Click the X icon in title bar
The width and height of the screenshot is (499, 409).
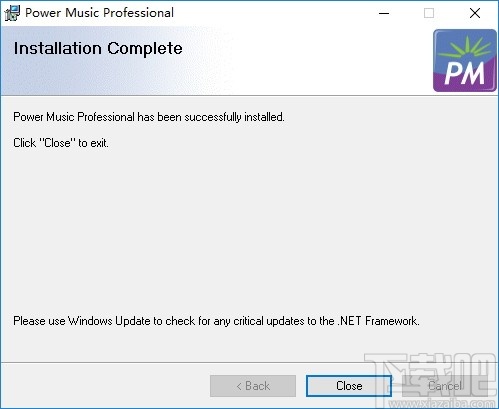click(x=475, y=13)
